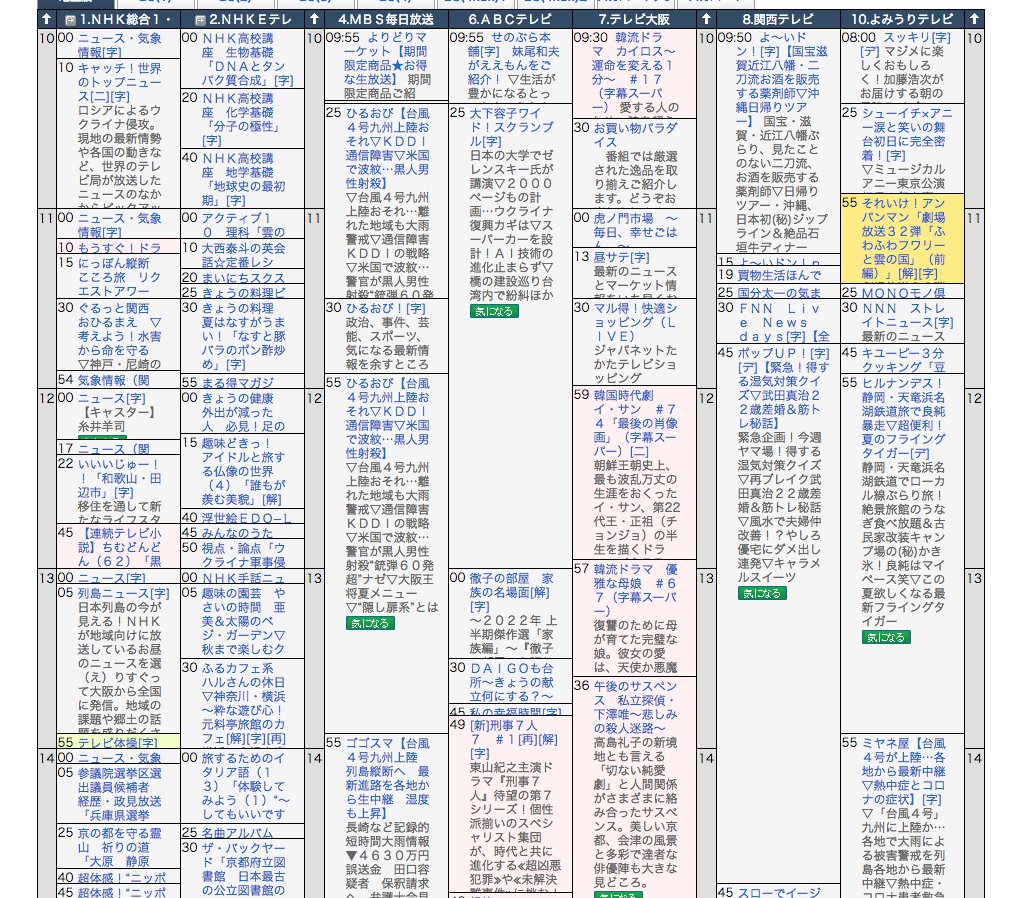Open きょうの健康 program link

click(243, 412)
